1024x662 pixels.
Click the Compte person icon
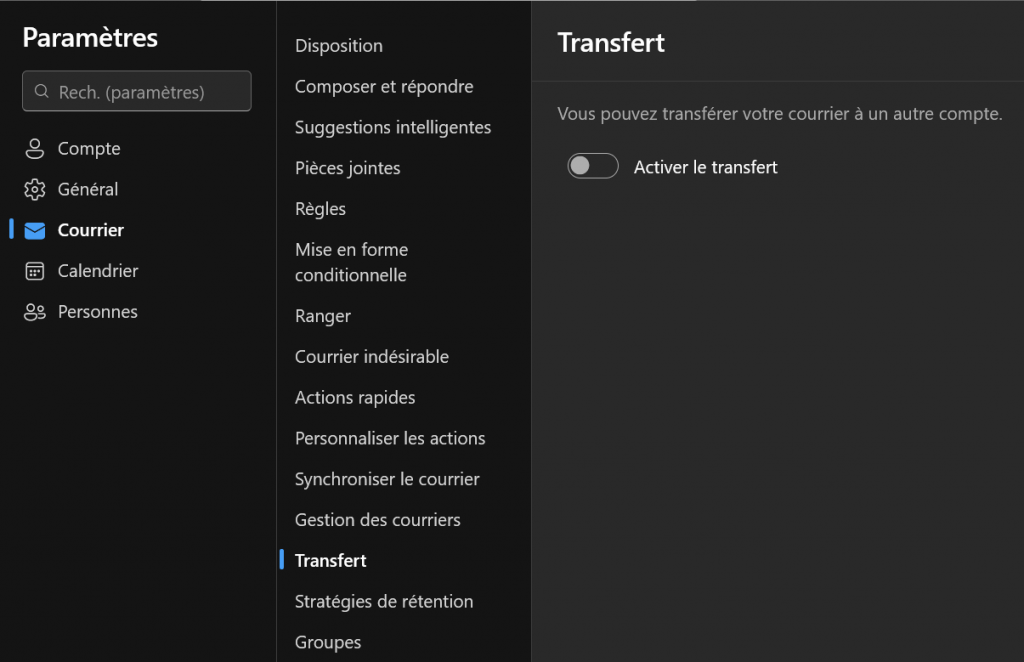click(x=35, y=149)
